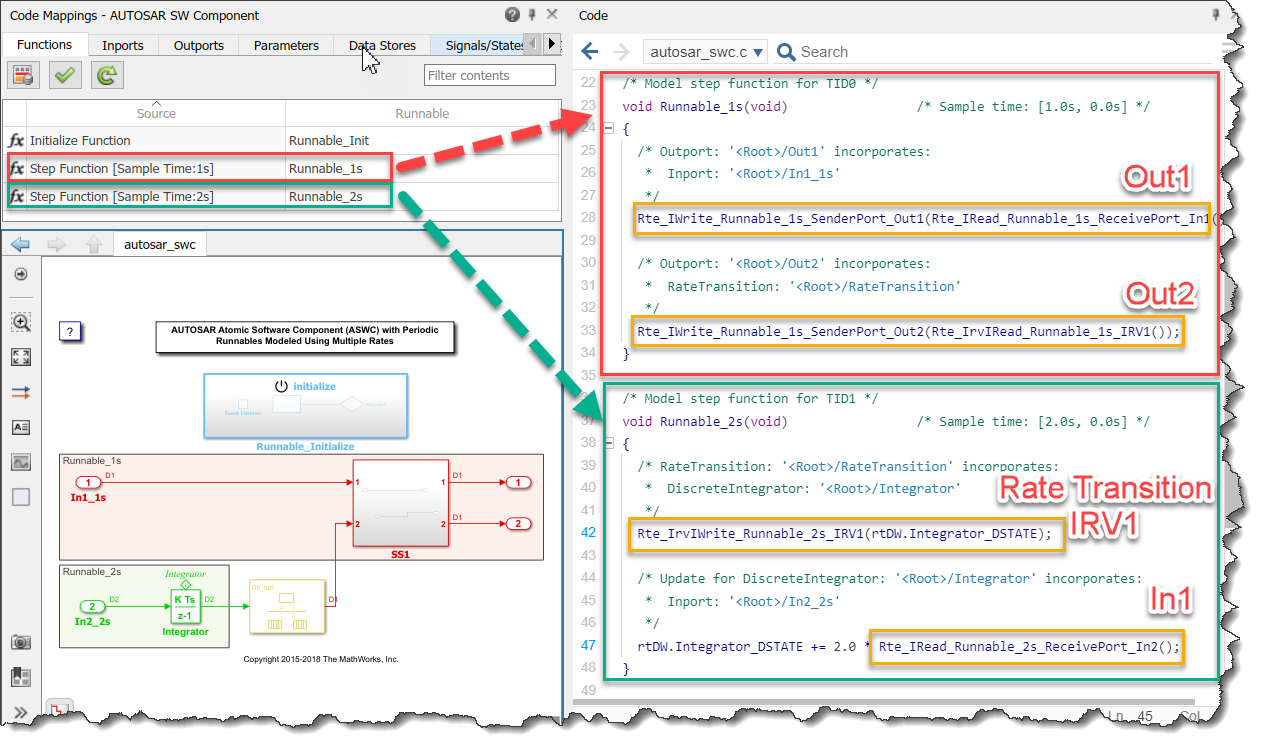Click the Annotation text icon in palette
The image size is (1265, 753).
[21, 427]
